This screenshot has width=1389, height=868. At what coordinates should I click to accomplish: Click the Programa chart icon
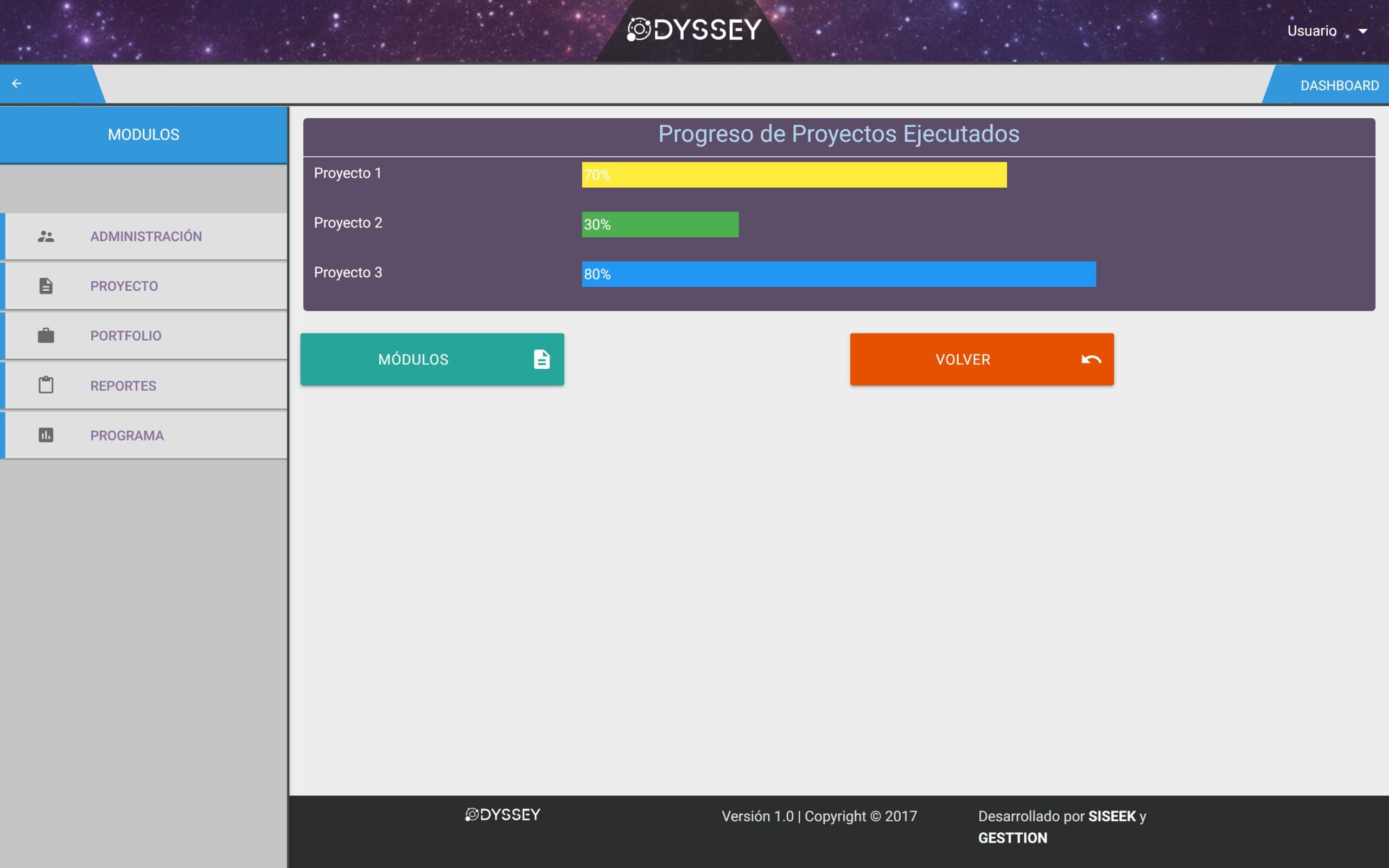coord(46,435)
